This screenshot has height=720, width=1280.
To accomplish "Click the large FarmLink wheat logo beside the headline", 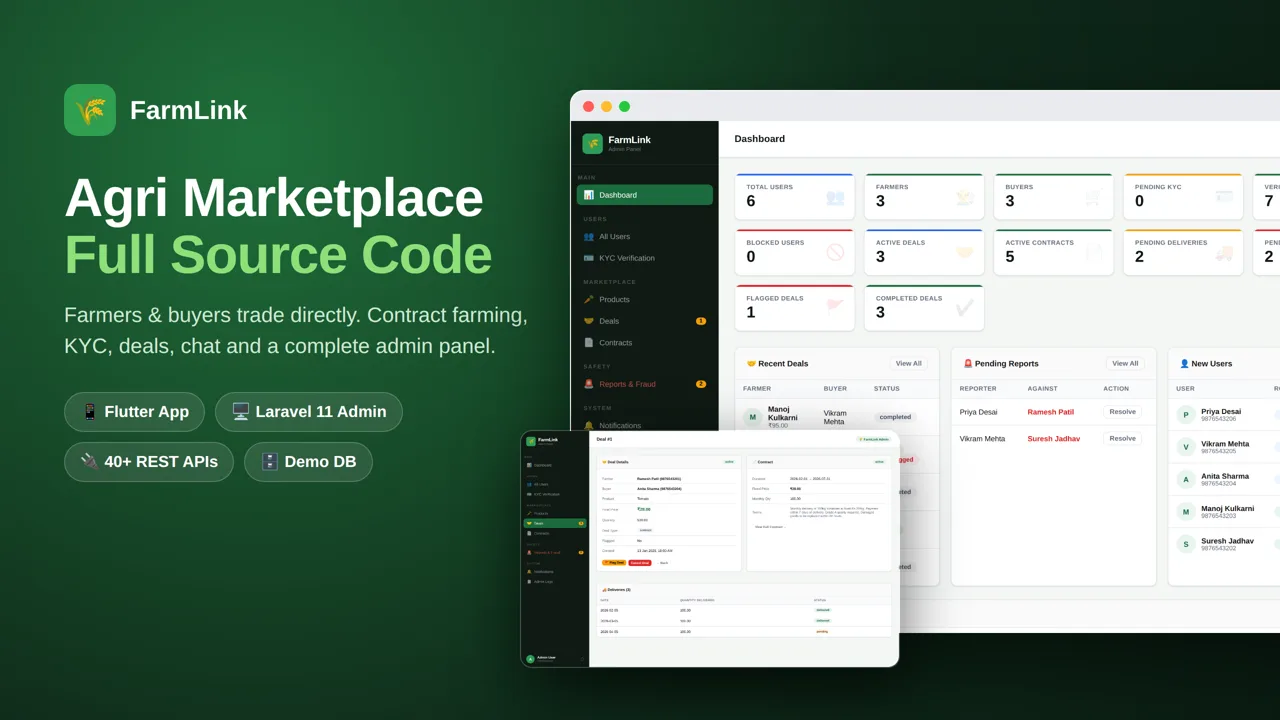I will point(90,110).
